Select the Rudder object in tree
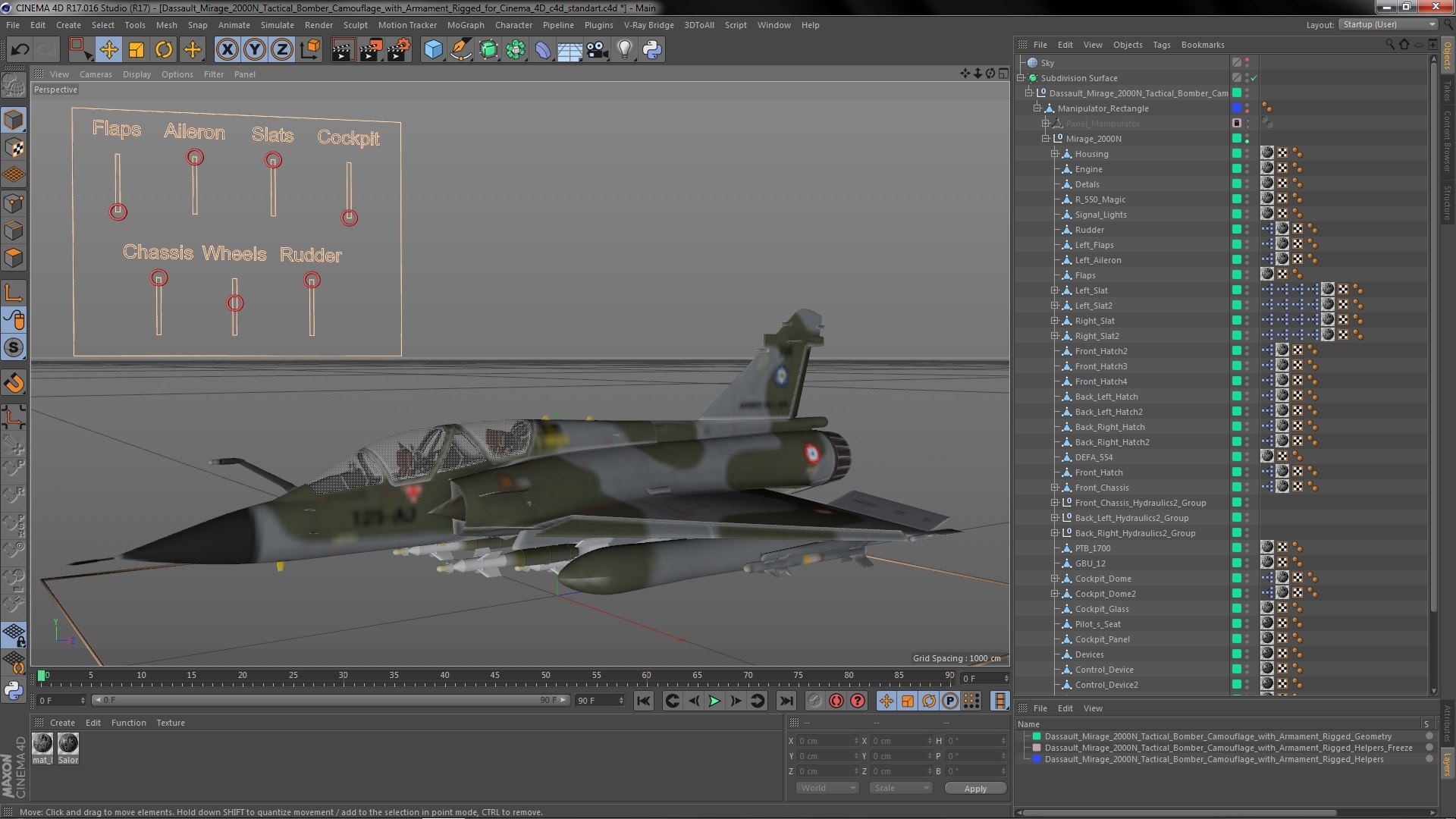 click(x=1089, y=230)
